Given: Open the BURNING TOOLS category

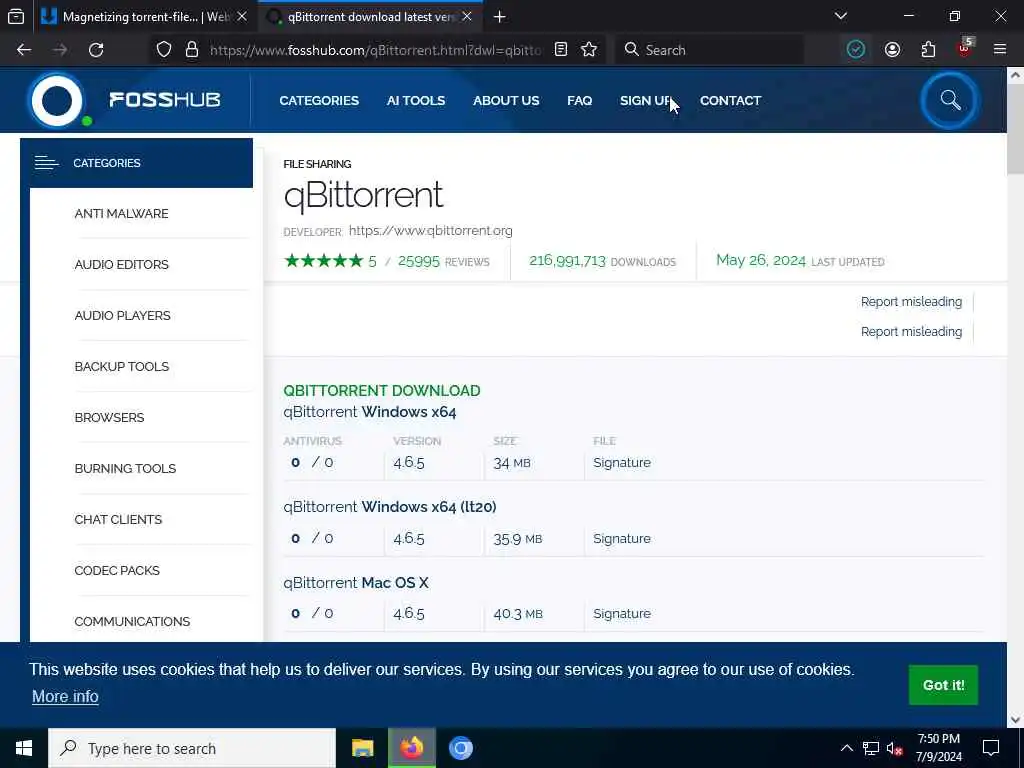Looking at the screenshot, I should click(125, 468).
